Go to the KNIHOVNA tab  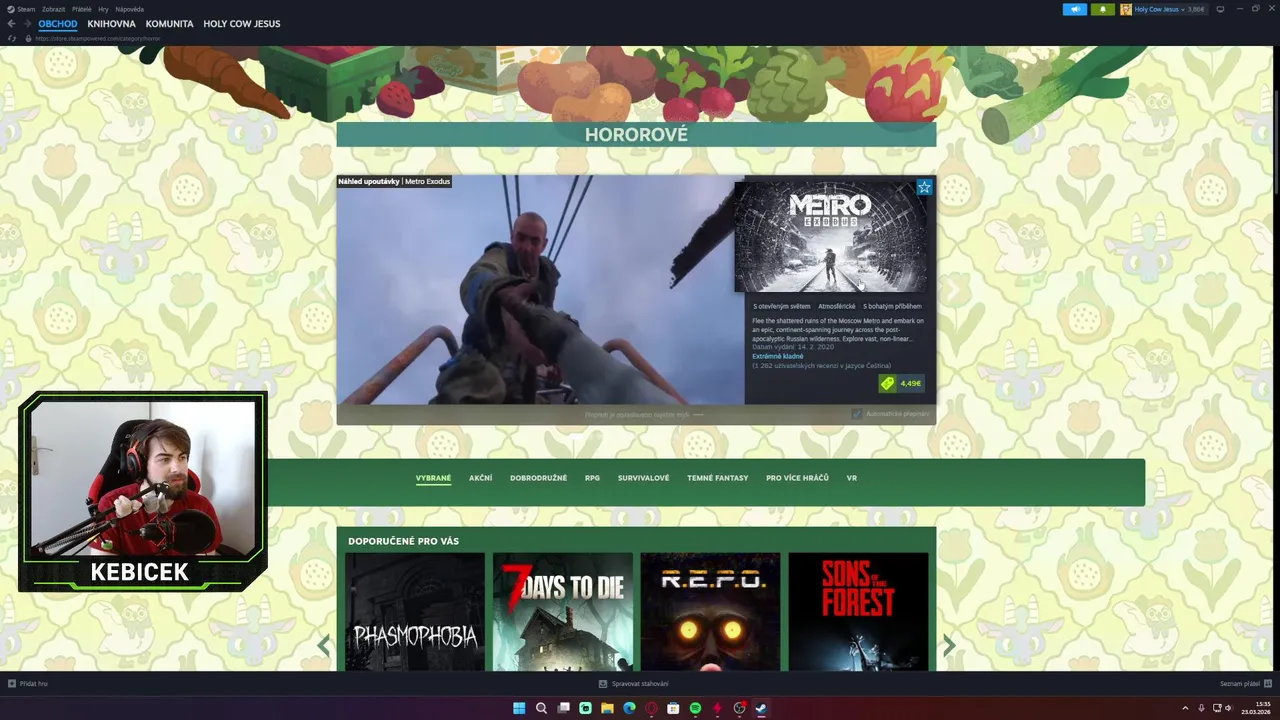[111, 24]
